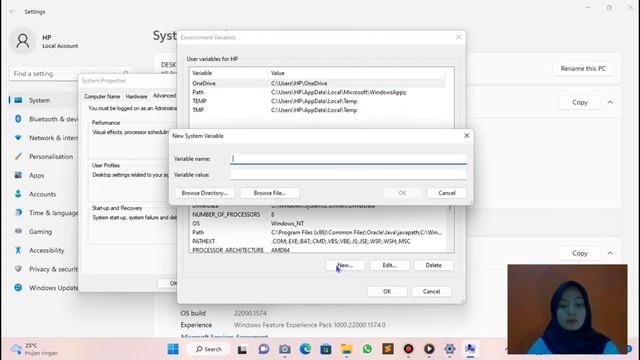640x360 pixels.
Task: Select OneDrive row in user variables
Action: click(318, 83)
